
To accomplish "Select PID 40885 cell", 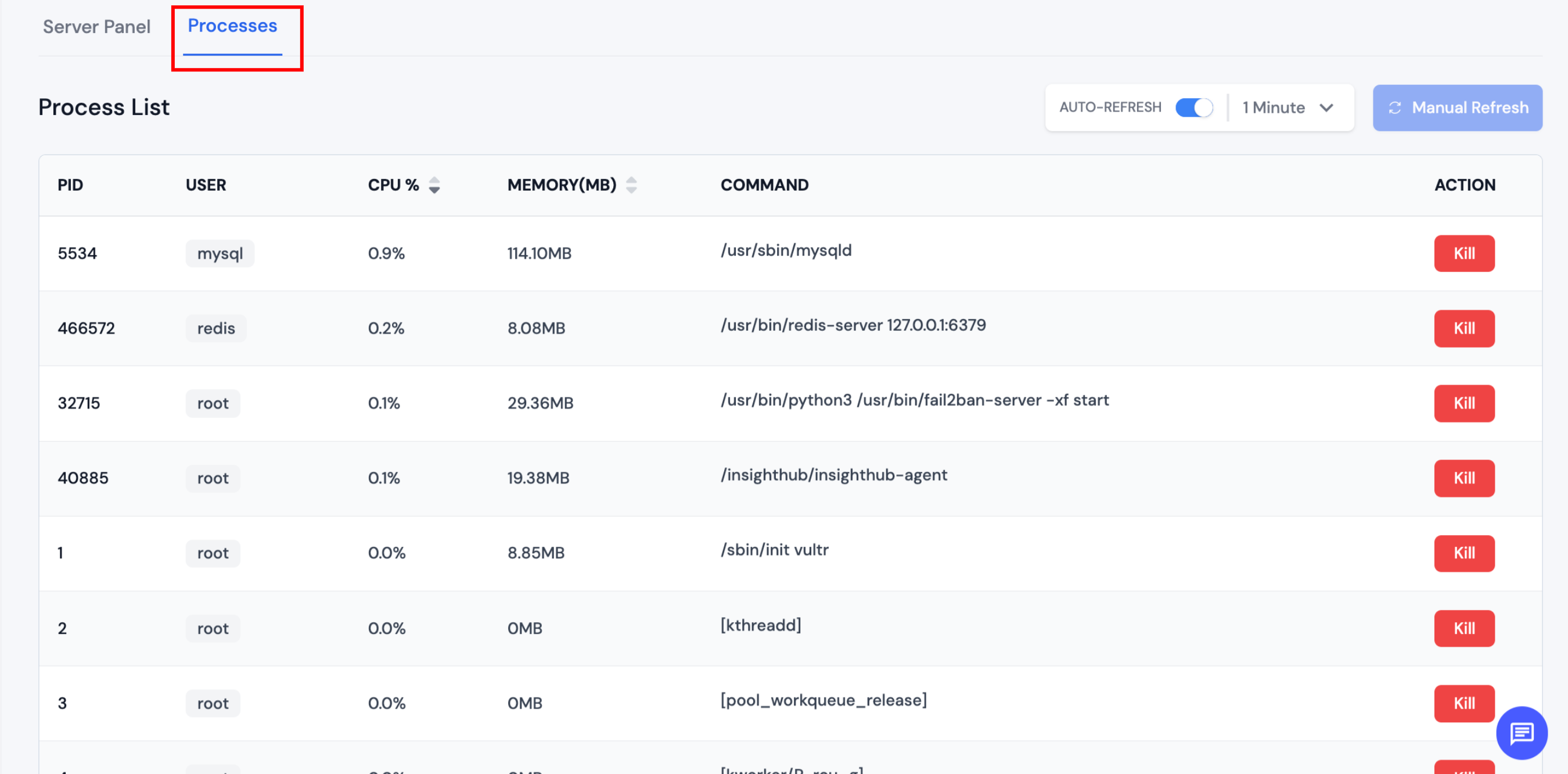I will click(x=83, y=478).
